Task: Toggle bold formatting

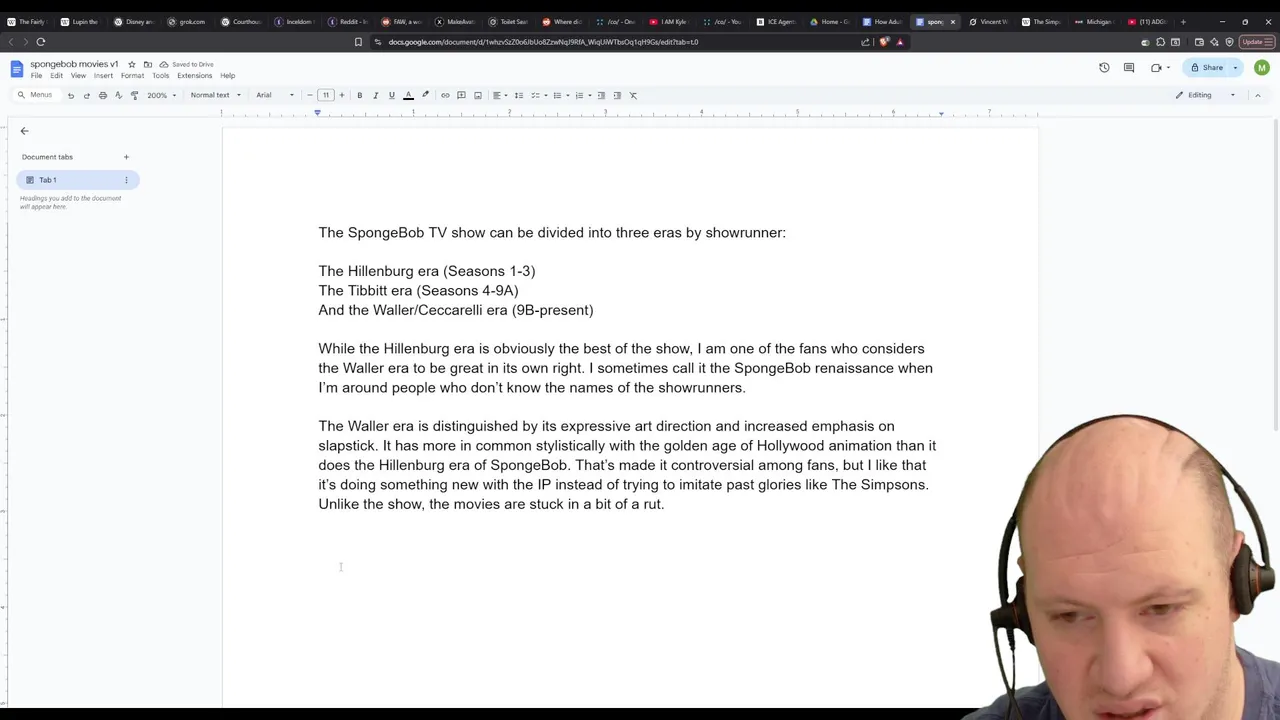Action: [359, 95]
